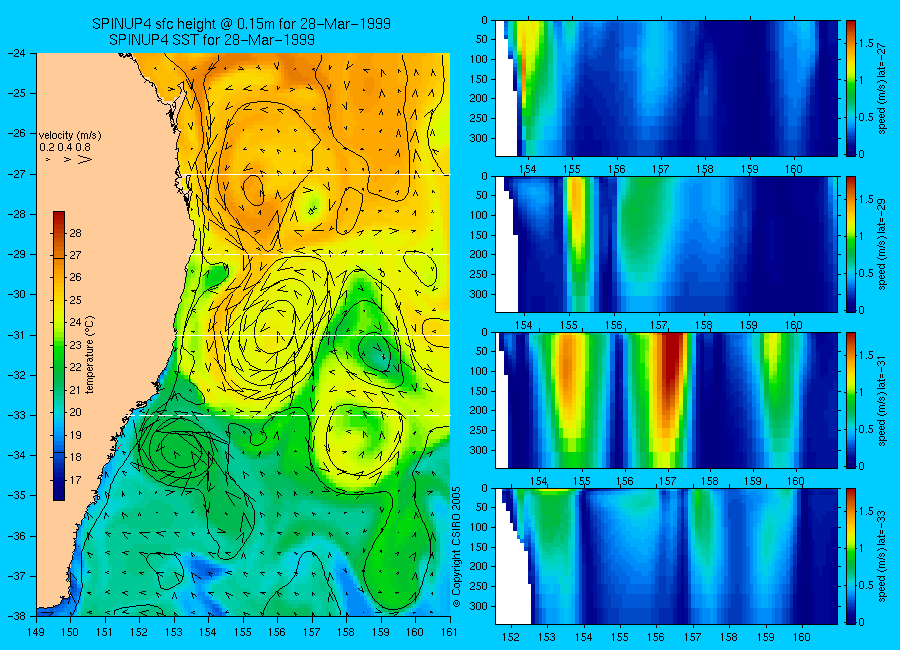Screen dimensions: 900x650
Task: Select the 'speed (m/s) lat=-31' label
Action: pyautogui.click(x=882, y=400)
